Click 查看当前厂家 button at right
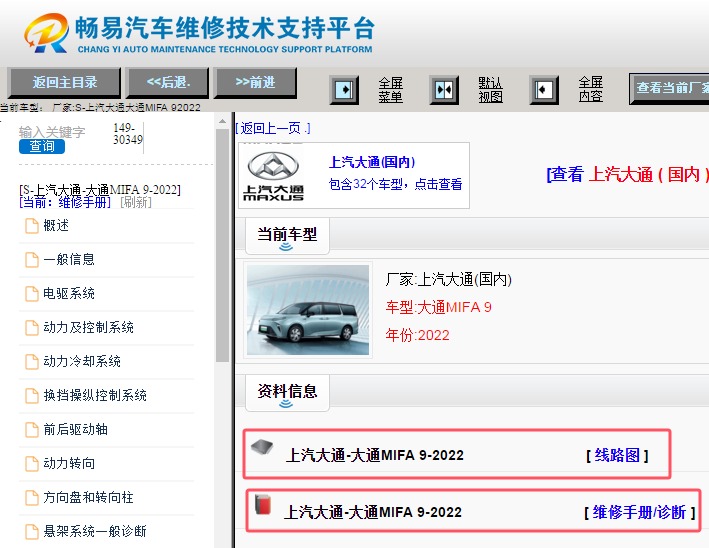 (x=669, y=88)
